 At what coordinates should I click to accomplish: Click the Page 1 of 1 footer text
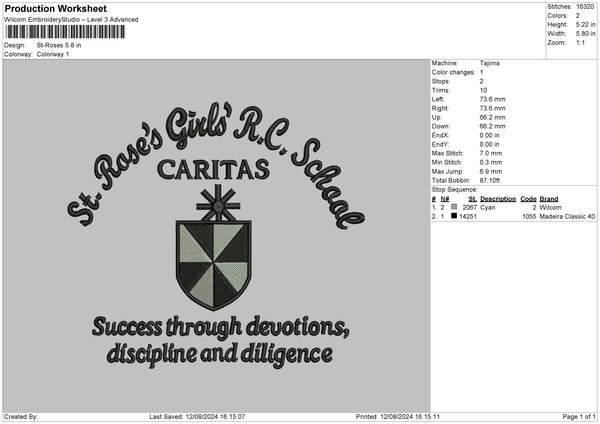[575, 416]
